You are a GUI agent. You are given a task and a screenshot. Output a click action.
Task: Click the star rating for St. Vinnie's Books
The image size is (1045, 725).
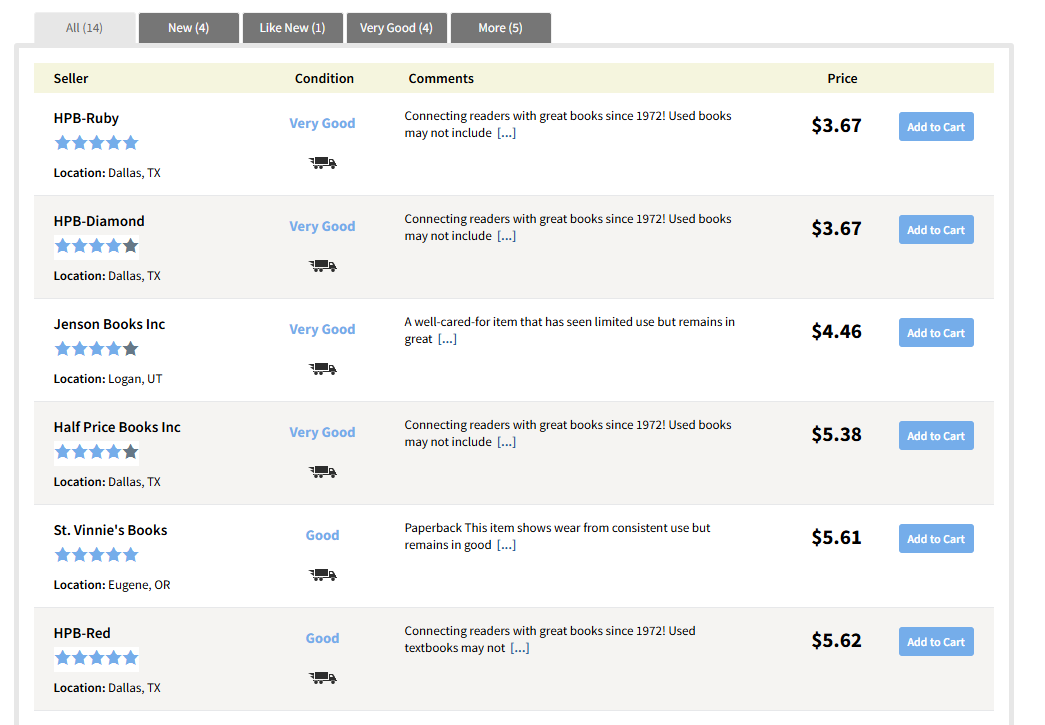[x=97, y=554]
